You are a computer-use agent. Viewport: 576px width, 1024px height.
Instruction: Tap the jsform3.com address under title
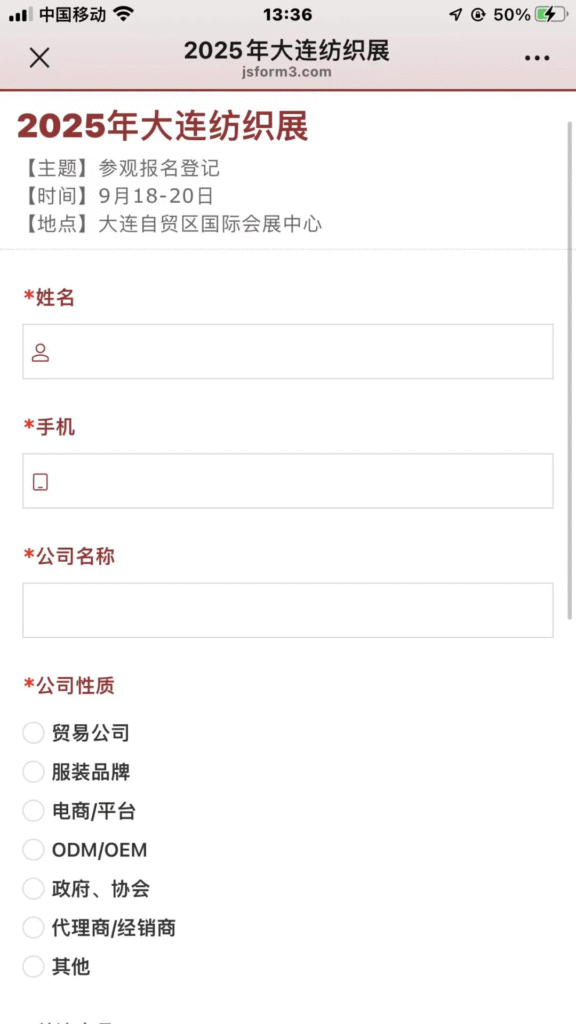287,72
